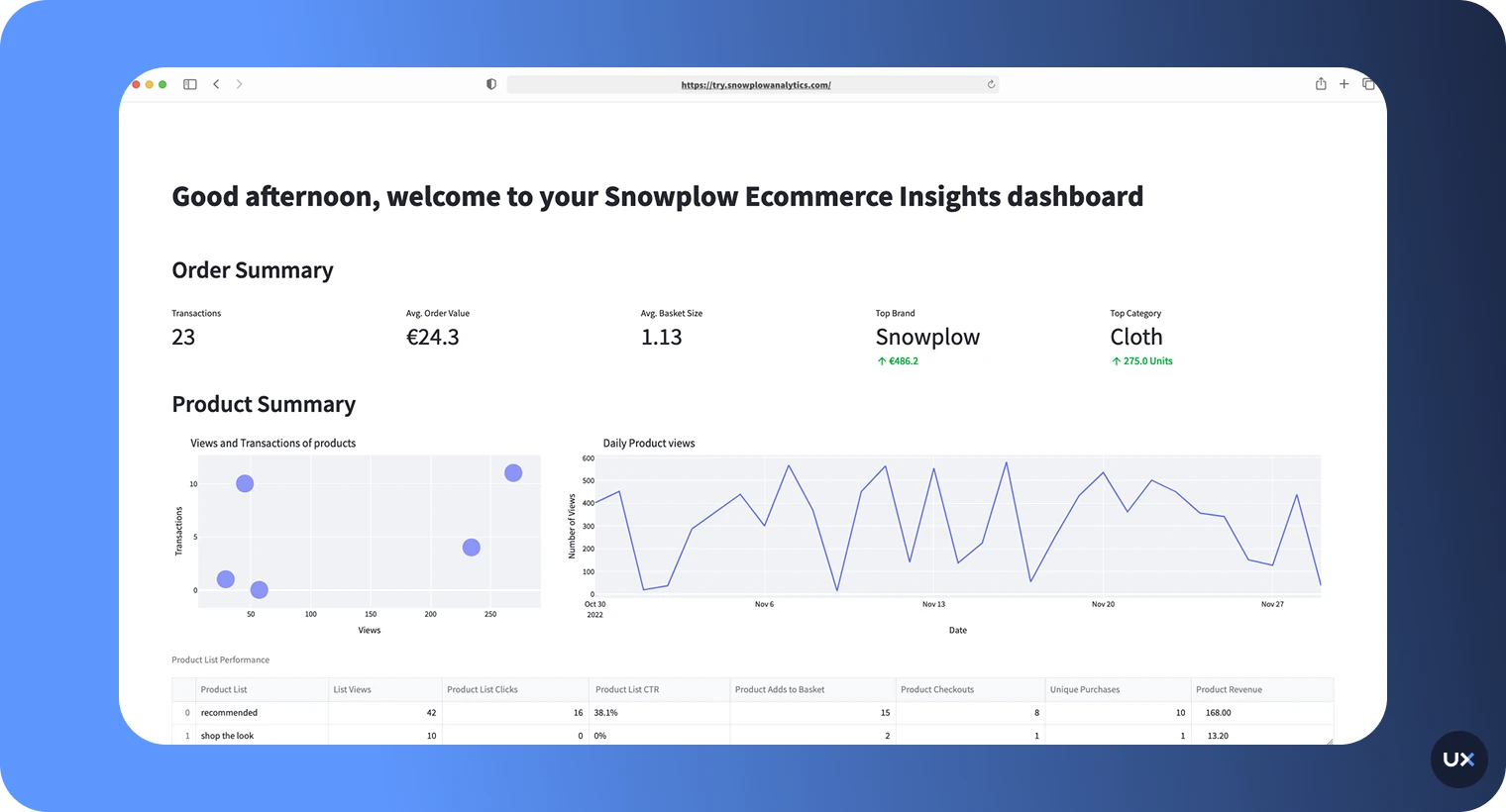Image resolution: width=1506 pixels, height=812 pixels.
Task: Click the 13.20 revenue cell
Action: coord(1262,736)
